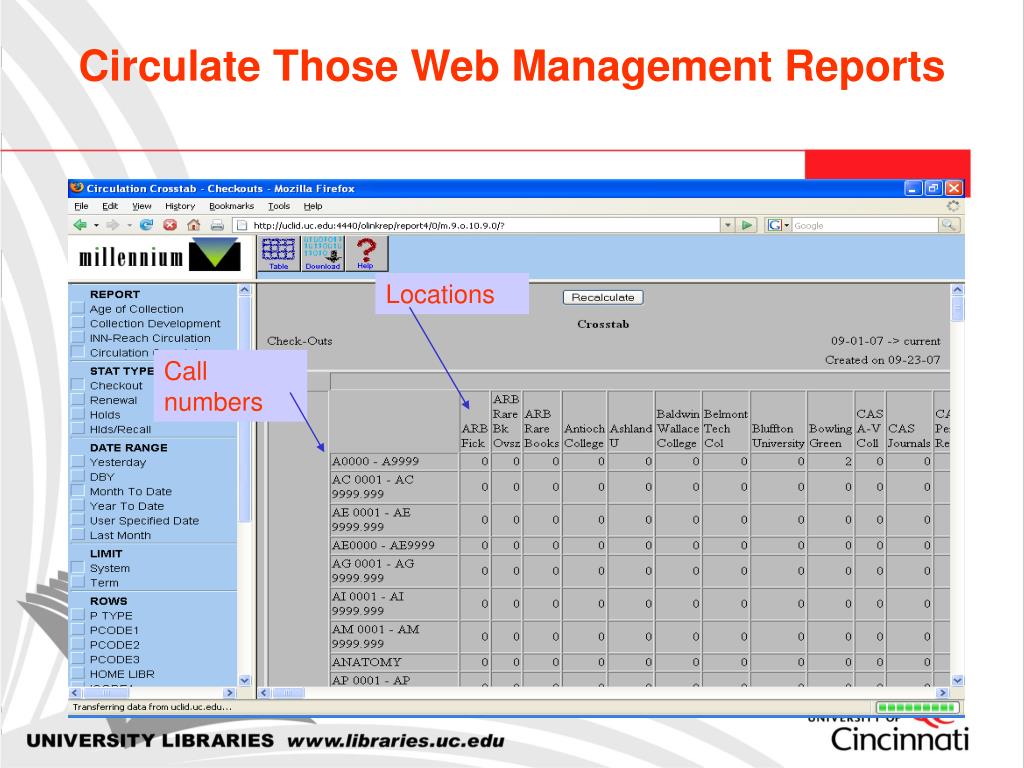The width and height of the screenshot is (1024, 768).
Task: Open the Forward button history dropdown arrow
Action: tap(129, 225)
